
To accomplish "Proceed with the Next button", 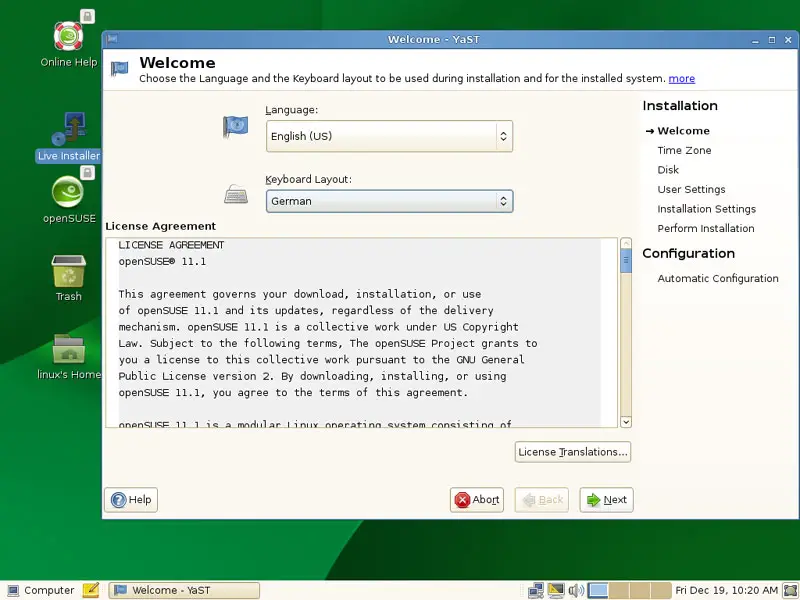I will [606, 499].
